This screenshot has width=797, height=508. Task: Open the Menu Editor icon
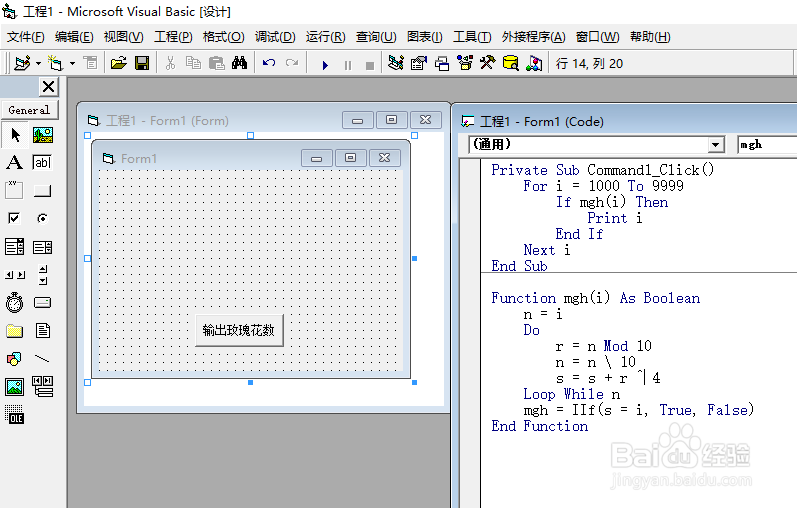[x=90, y=64]
